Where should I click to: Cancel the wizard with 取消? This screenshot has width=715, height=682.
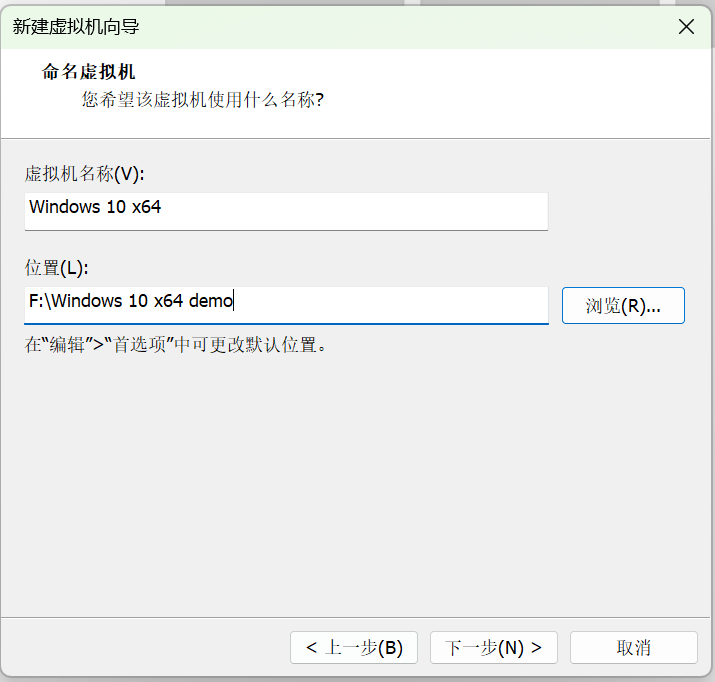click(x=633, y=647)
